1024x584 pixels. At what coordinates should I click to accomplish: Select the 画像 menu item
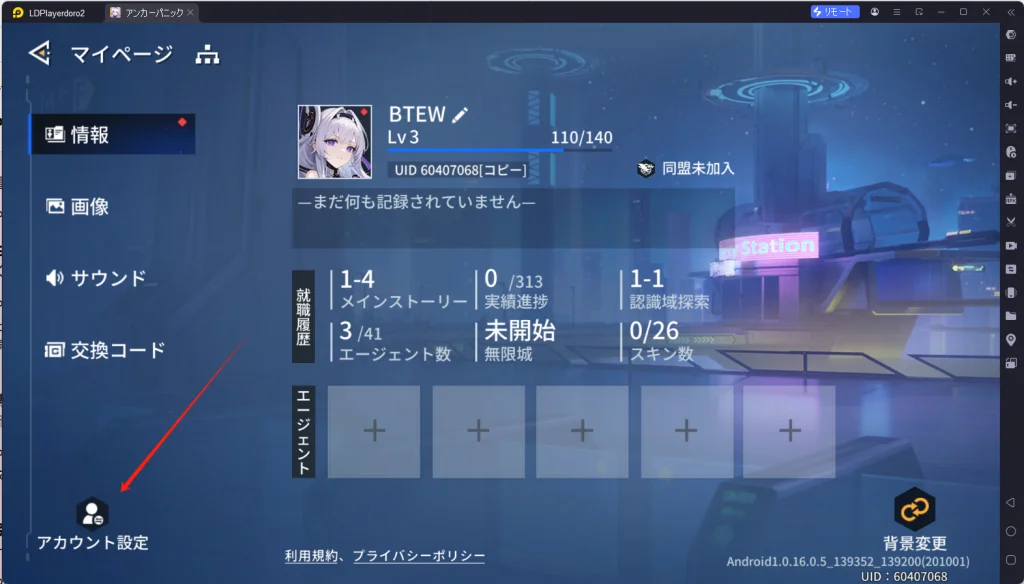(x=77, y=206)
